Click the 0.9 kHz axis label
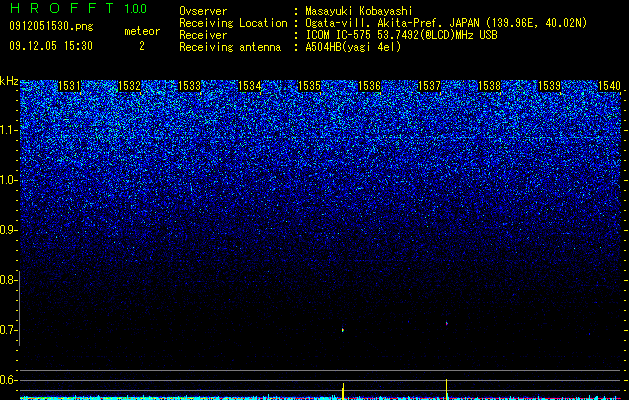Screen dimensions: 629x400 [7, 230]
